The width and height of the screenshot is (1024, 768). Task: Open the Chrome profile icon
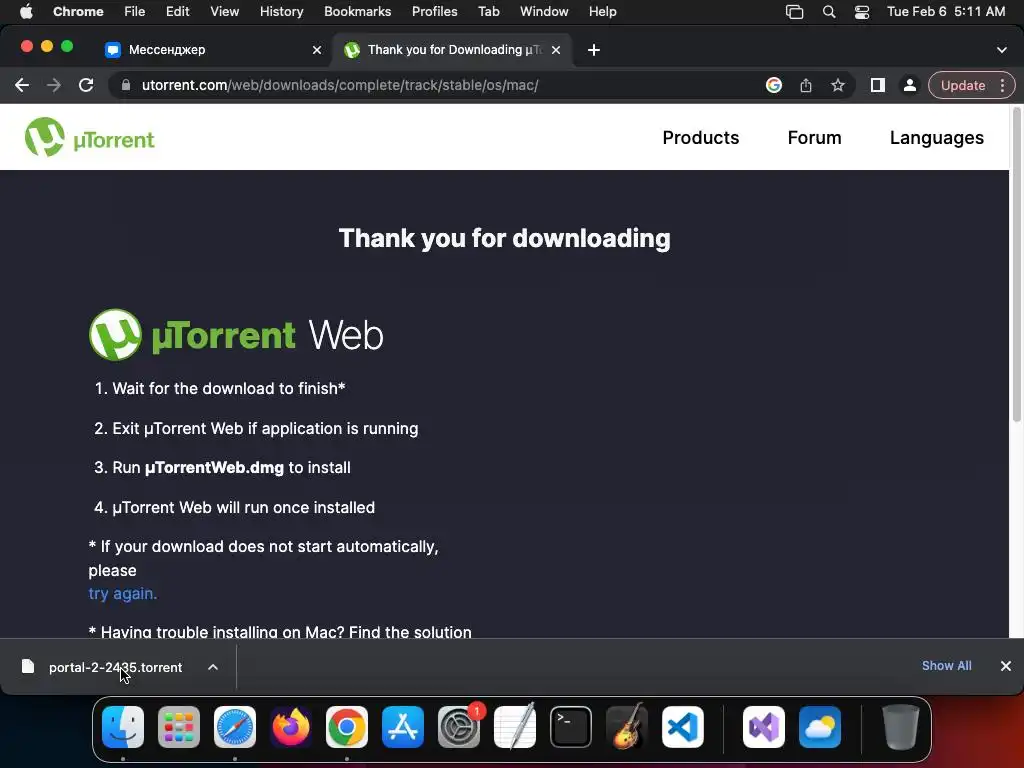(909, 85)
